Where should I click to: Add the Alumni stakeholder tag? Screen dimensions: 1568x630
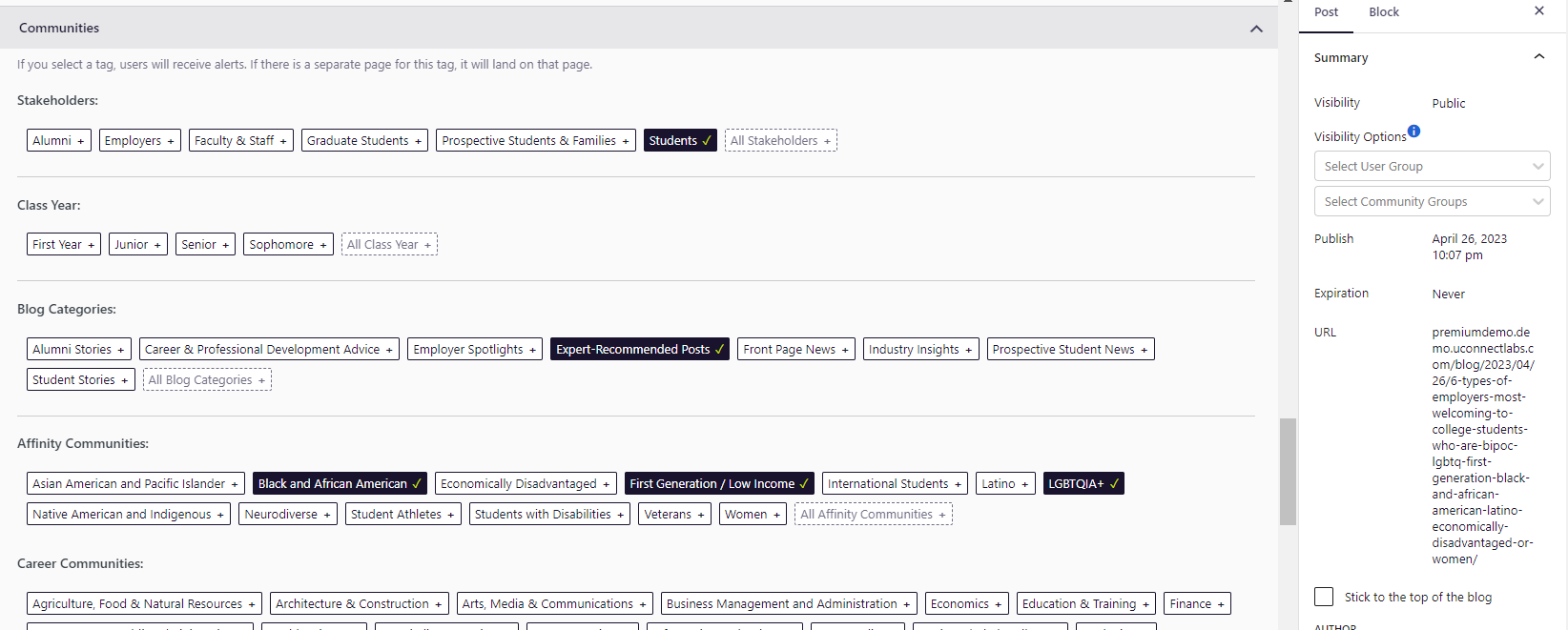click(x=58, y=141)
